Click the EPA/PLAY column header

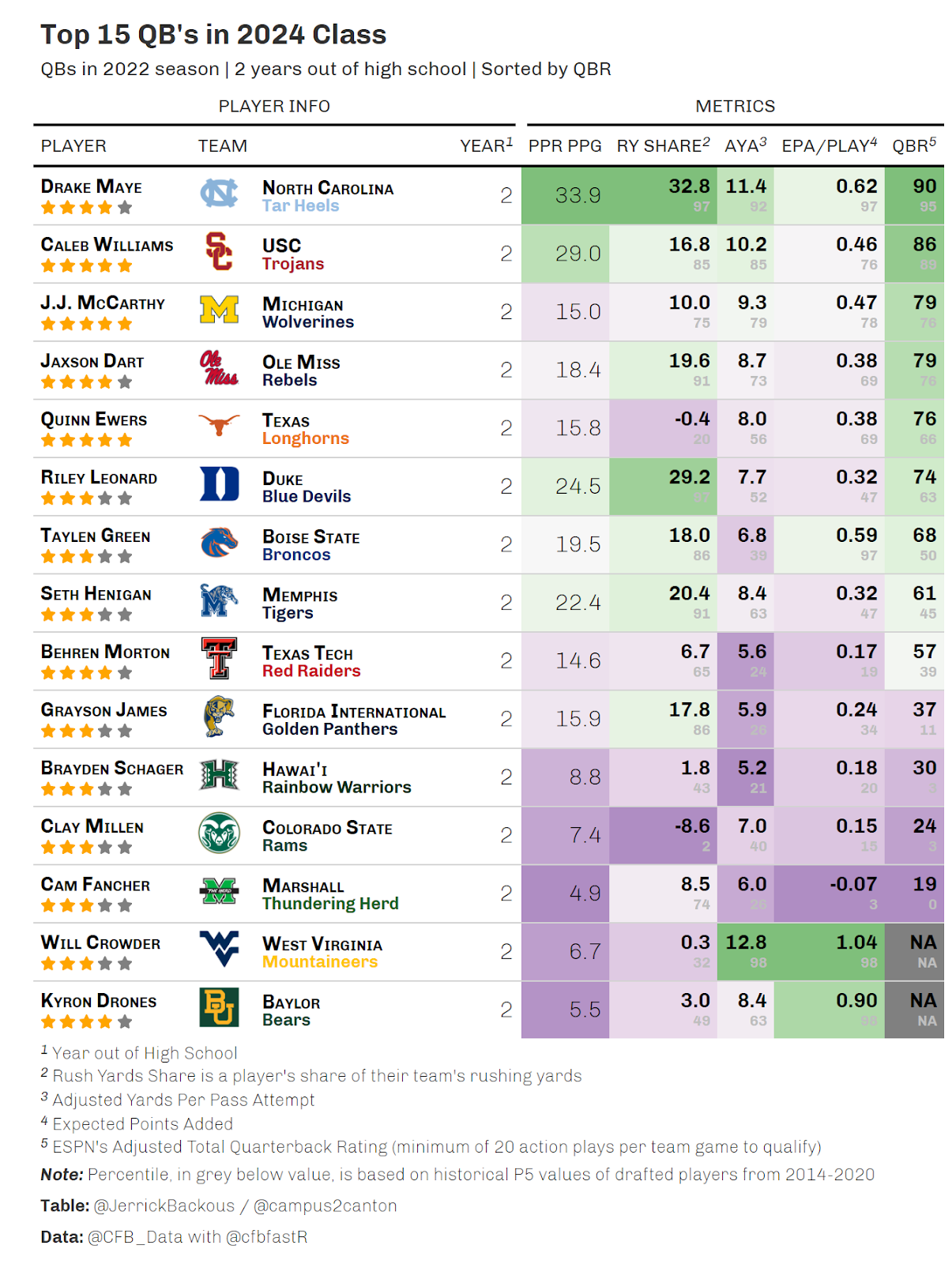(830, 145)
